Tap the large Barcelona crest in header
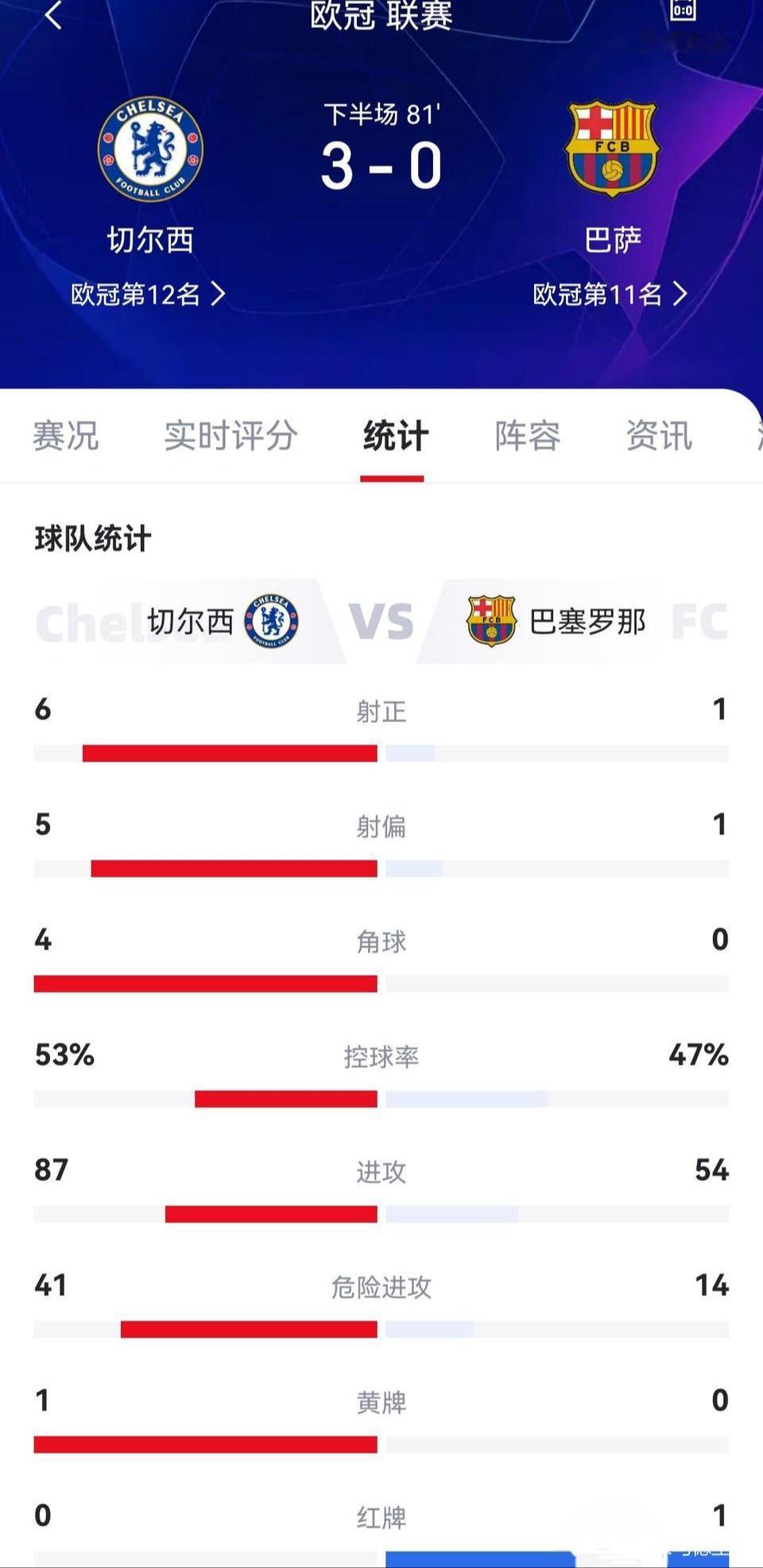763x1568 pixels. click(611, 149)
